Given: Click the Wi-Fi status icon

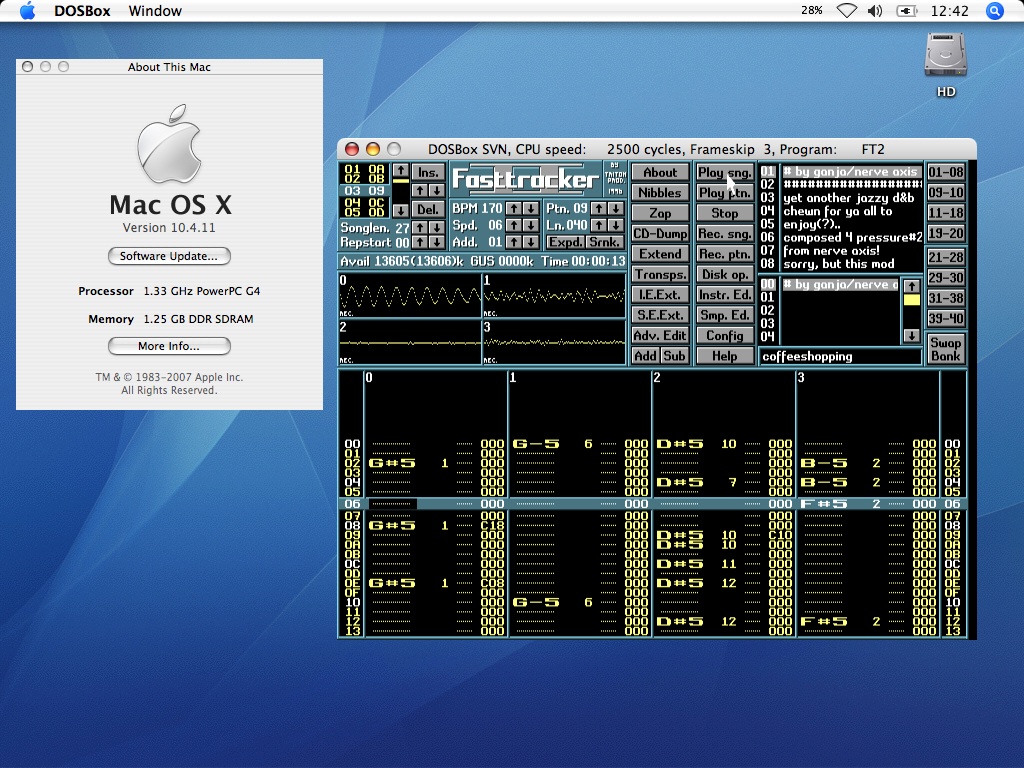Looking at the screenshot, I should click(x=846, y=10).
